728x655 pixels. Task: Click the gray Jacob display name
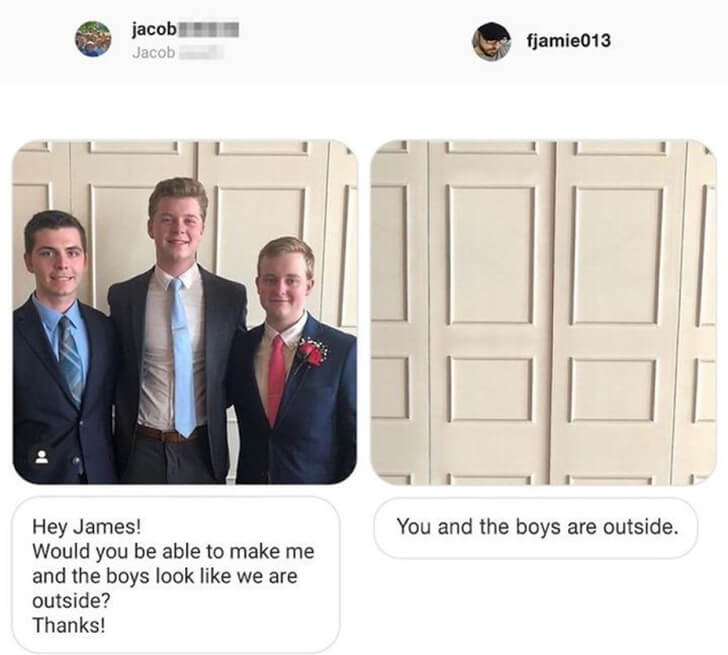(153, 52)
